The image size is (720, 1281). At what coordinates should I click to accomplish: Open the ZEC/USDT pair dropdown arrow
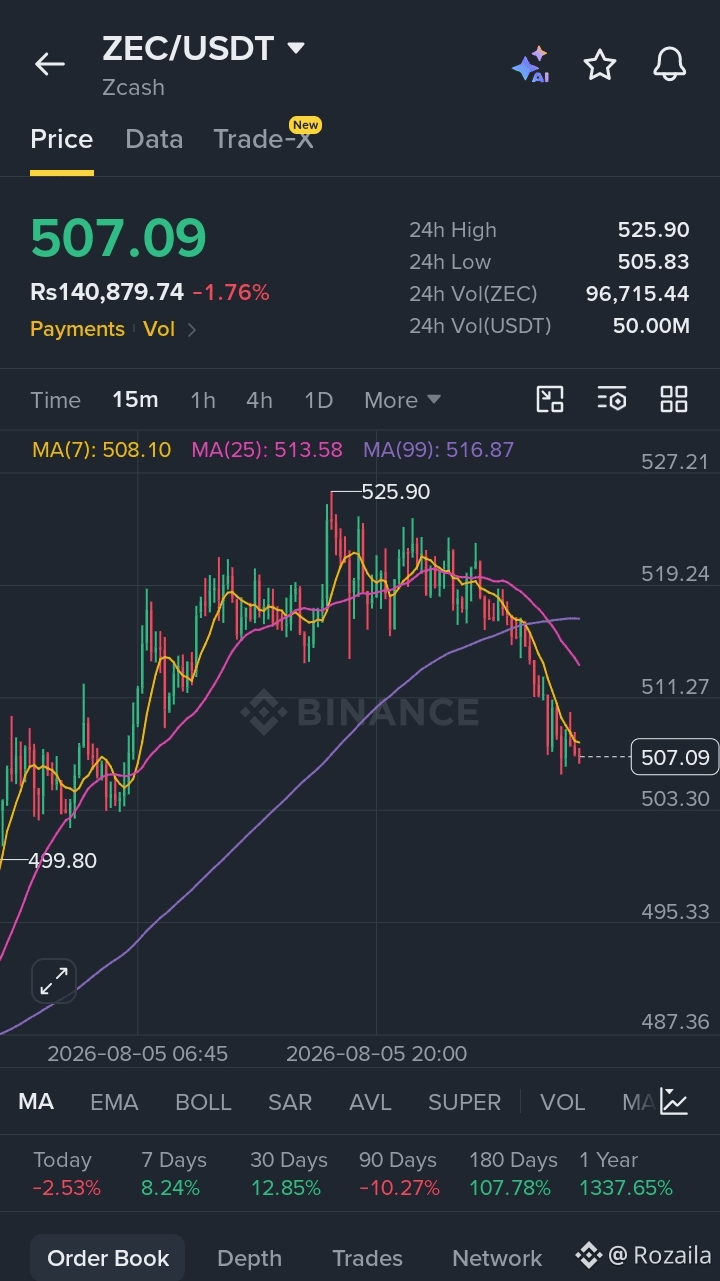pyautogui.click(x=295, y=48)
